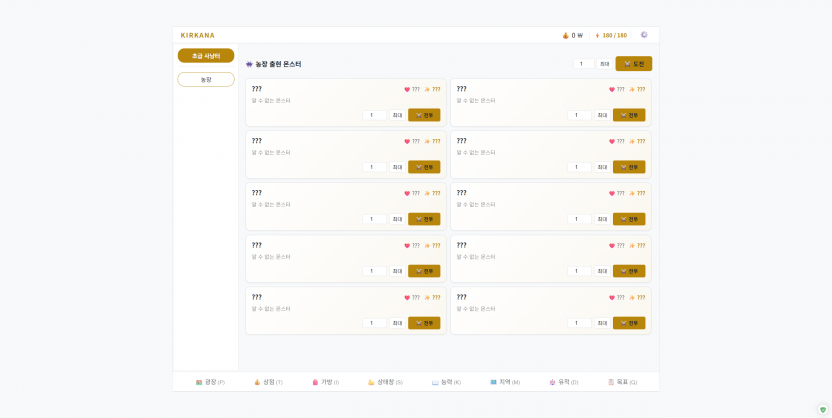
Task: Click 전투 on the last-row left monster card
Action: click(424, 323)
